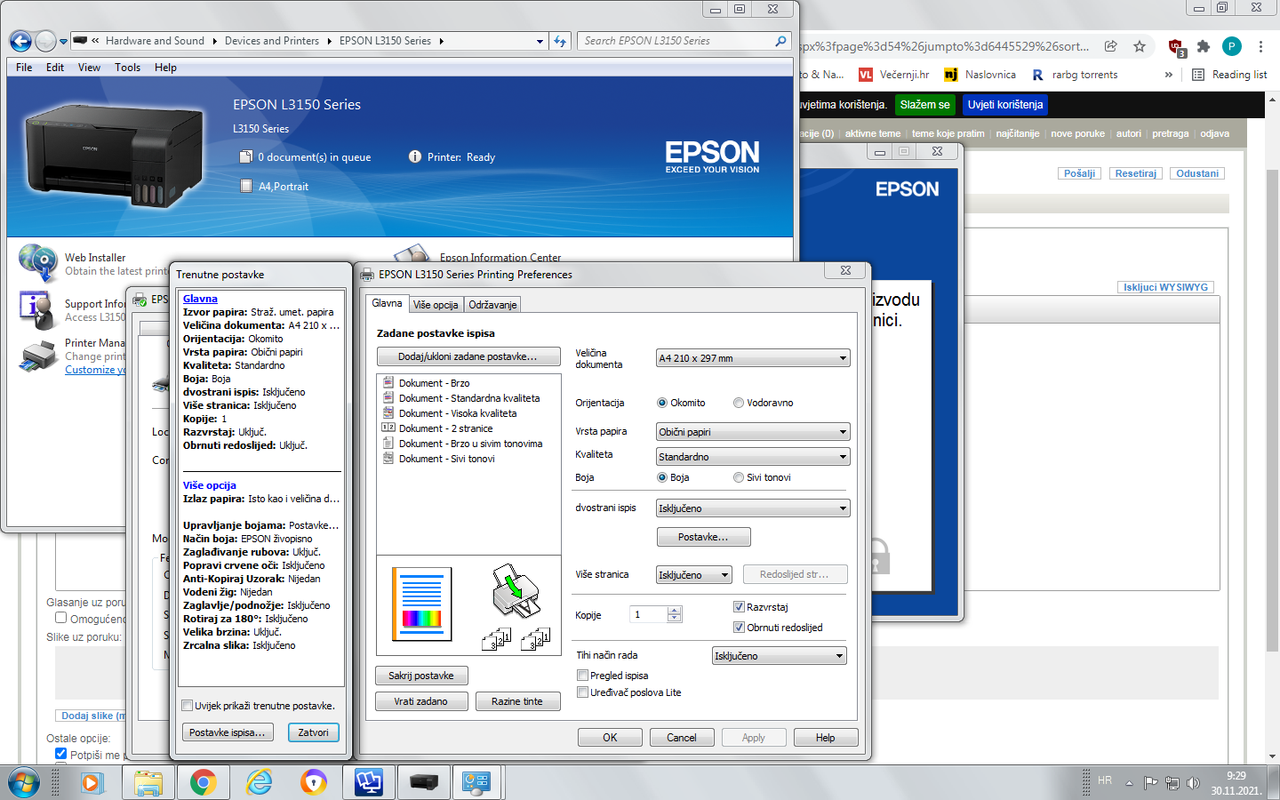Click the Support Information icon

point(38,309)
